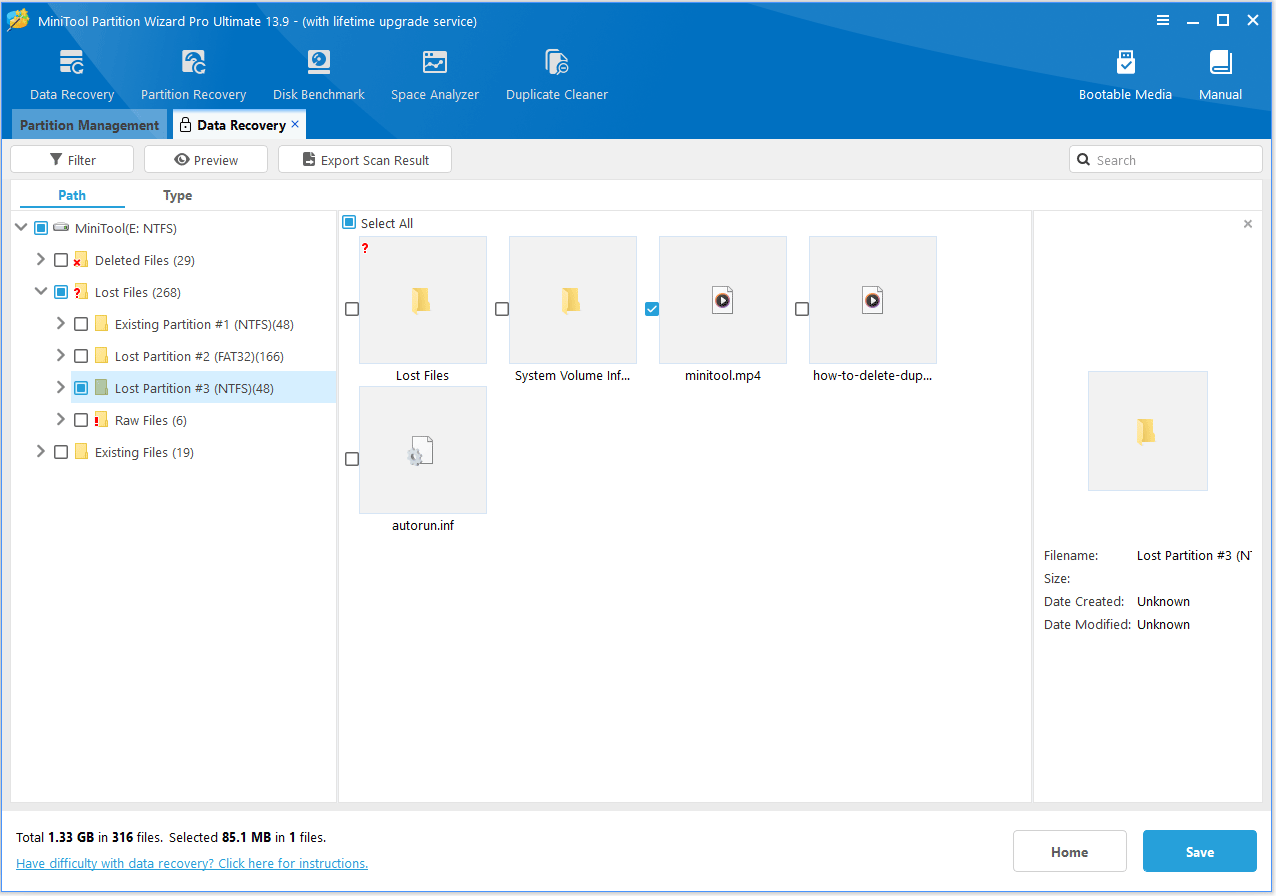Expand the Raw Files (6) node
The width and height of the screenshot is (1276, 896).
point(61,420)
